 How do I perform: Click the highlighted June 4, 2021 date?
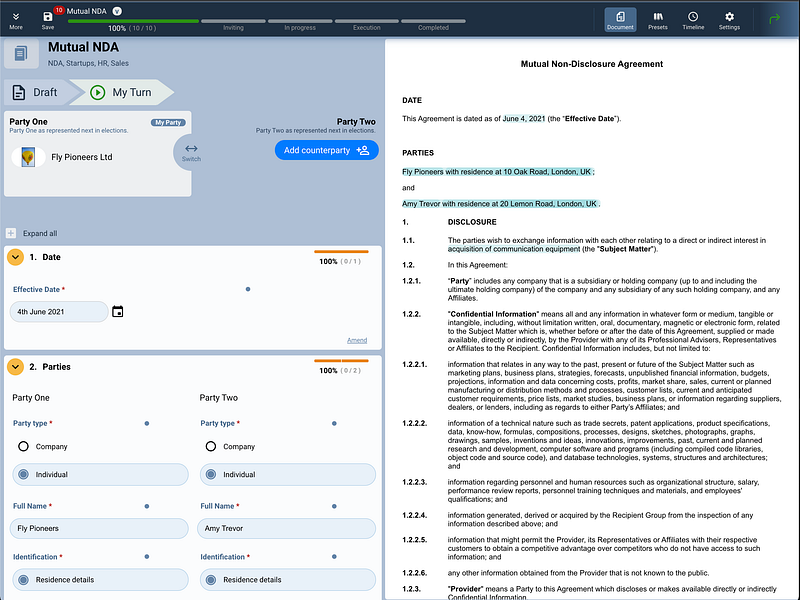click(523, 118)
